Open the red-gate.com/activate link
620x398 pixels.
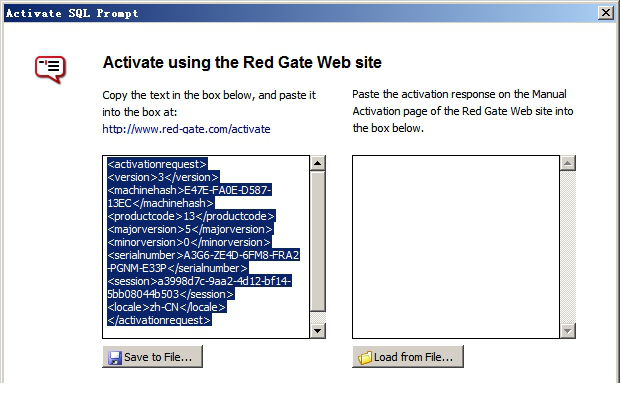pyautogui.click(x=186, y=129)
